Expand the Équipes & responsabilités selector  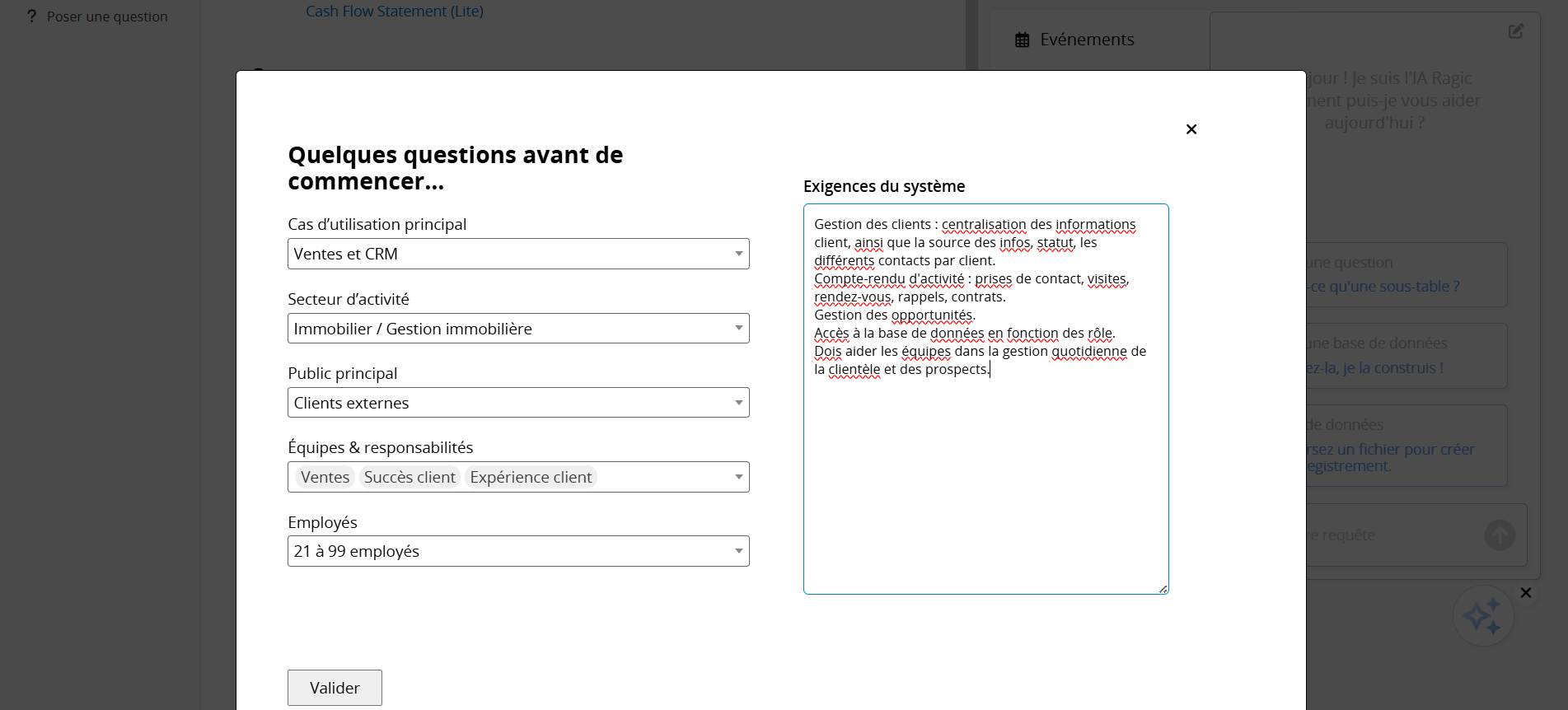coord(738,477)
